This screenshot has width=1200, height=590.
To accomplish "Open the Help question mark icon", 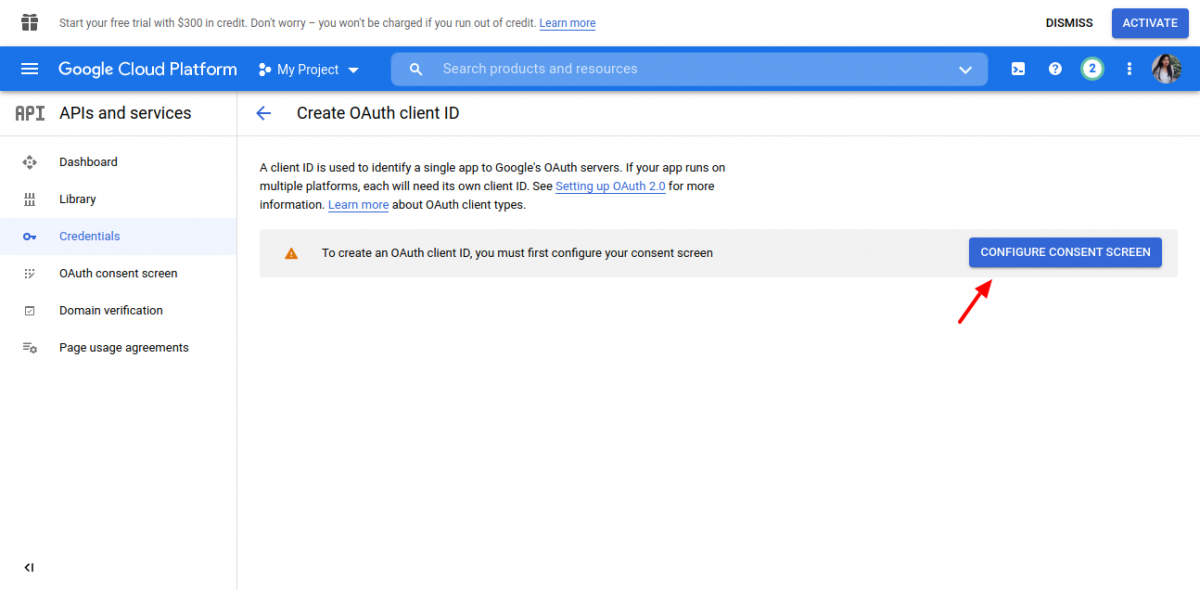I will click(1055, 68).
